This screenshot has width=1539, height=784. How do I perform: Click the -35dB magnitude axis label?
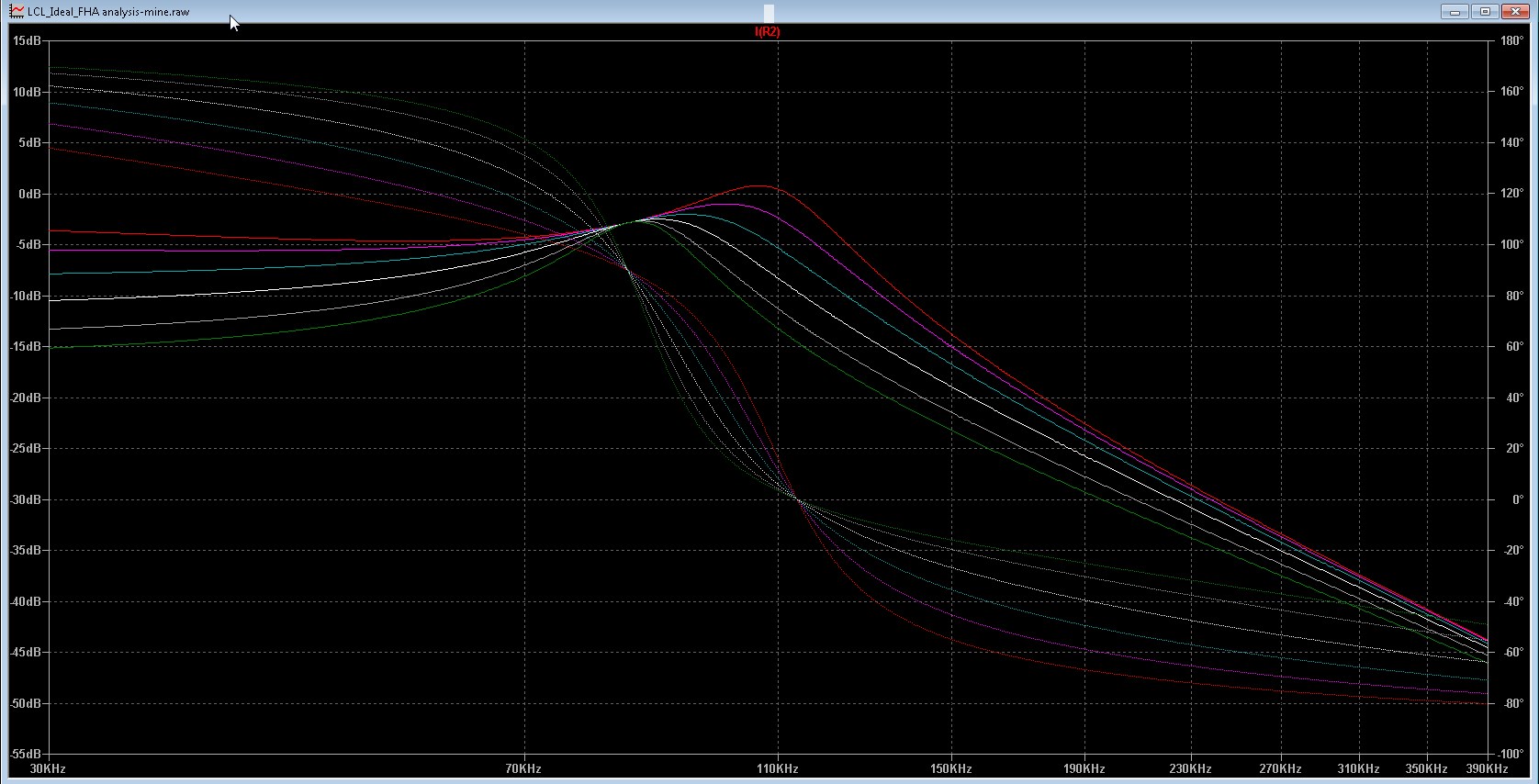[x=26, y=551]
